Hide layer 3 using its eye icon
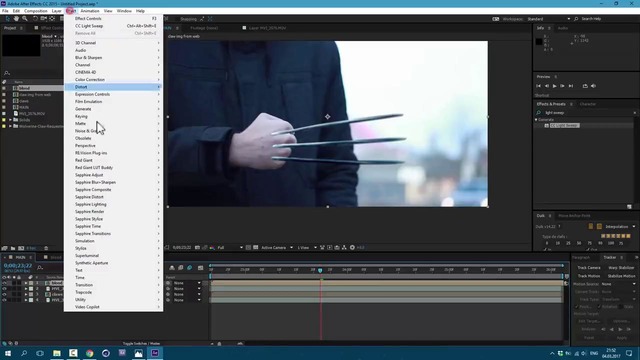Image resolution: width=640 pixels, height=360 pixels. pos(4,294)
